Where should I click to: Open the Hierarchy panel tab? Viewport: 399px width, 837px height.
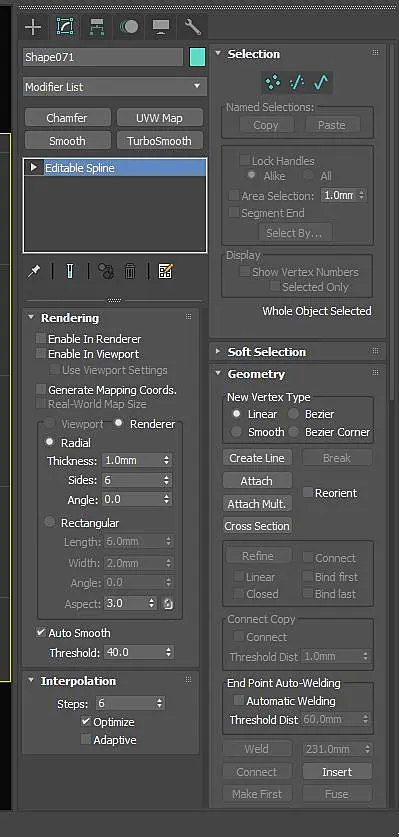(97, 27)
